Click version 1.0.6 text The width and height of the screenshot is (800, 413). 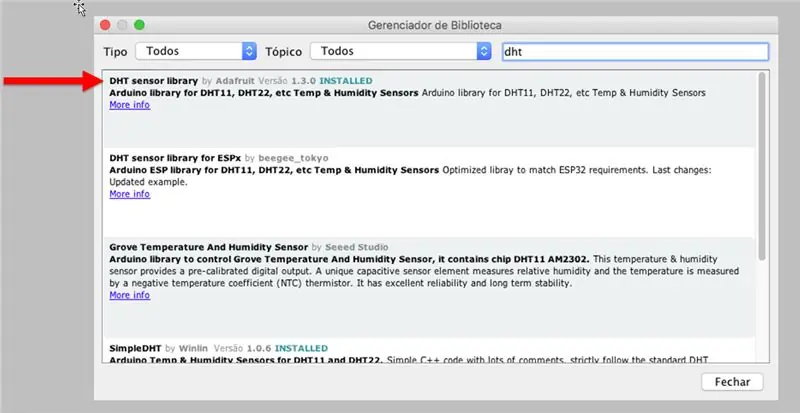click(x=259, y=348)
